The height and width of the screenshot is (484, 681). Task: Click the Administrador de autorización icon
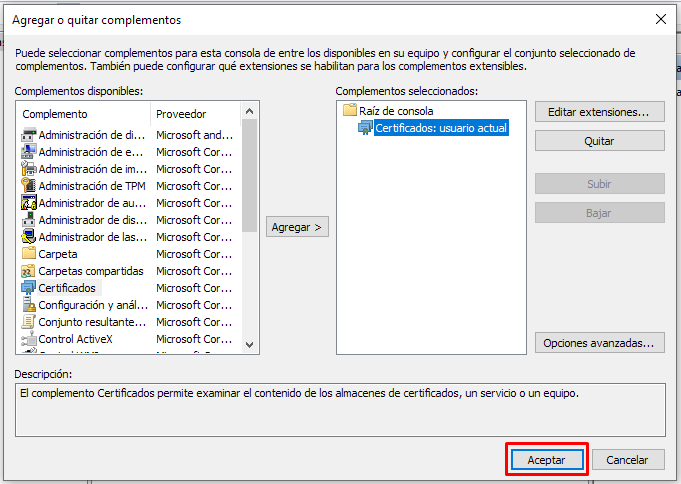coord(29,203)
